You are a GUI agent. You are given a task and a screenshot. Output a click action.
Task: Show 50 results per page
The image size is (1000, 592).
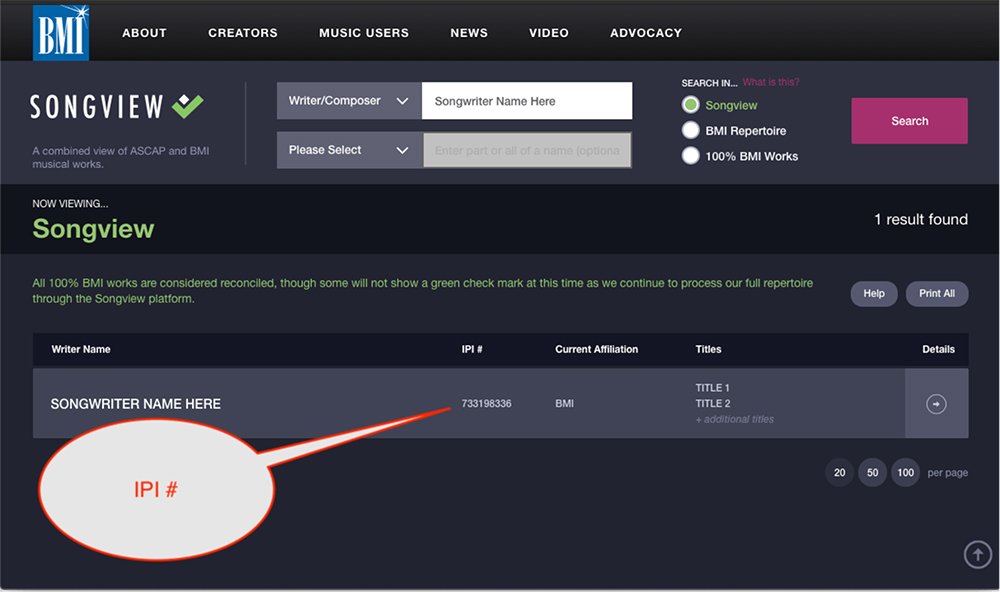872,472
